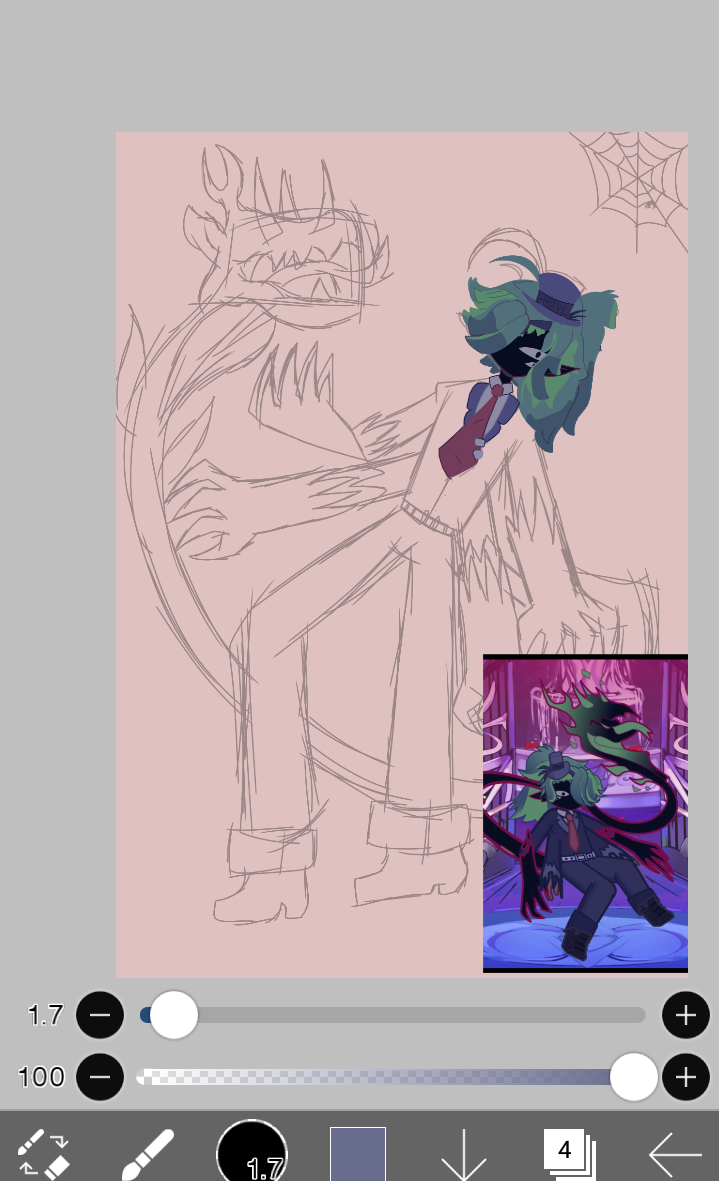
Task: Open the current color swatch picker
Action: (358, 1152)
